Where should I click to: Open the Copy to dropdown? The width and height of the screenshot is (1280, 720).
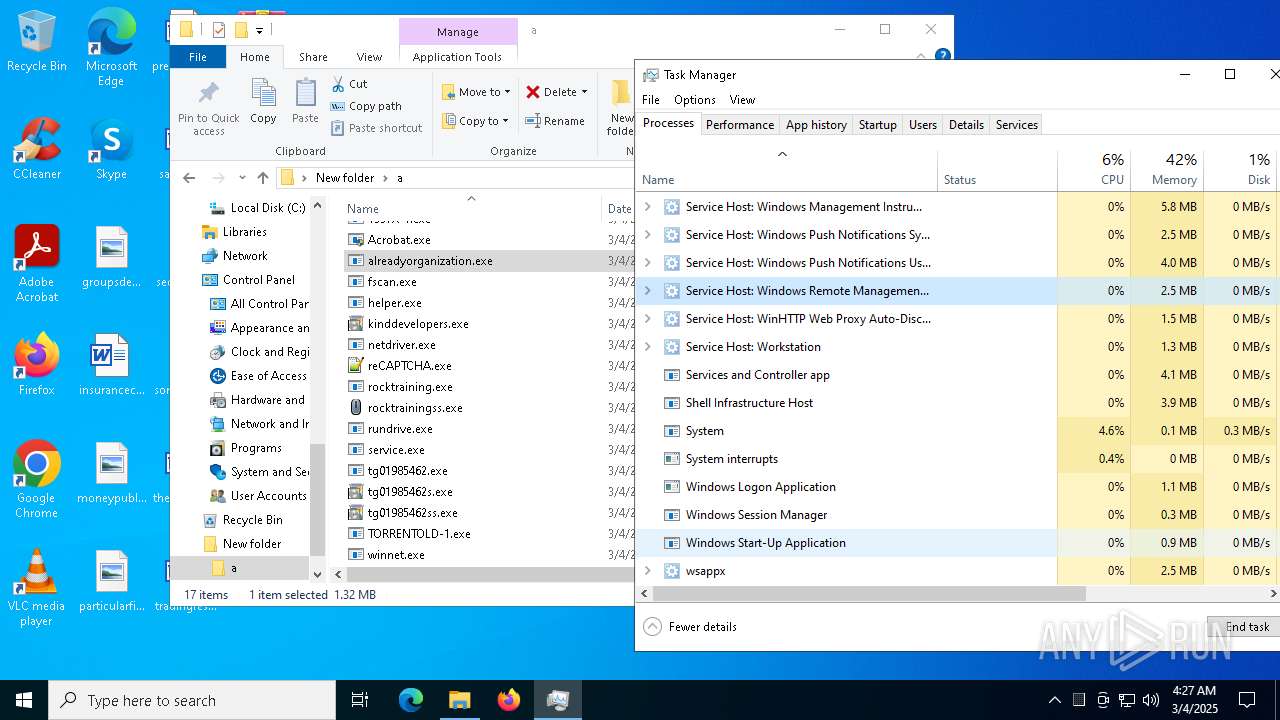tap(476, 121)
